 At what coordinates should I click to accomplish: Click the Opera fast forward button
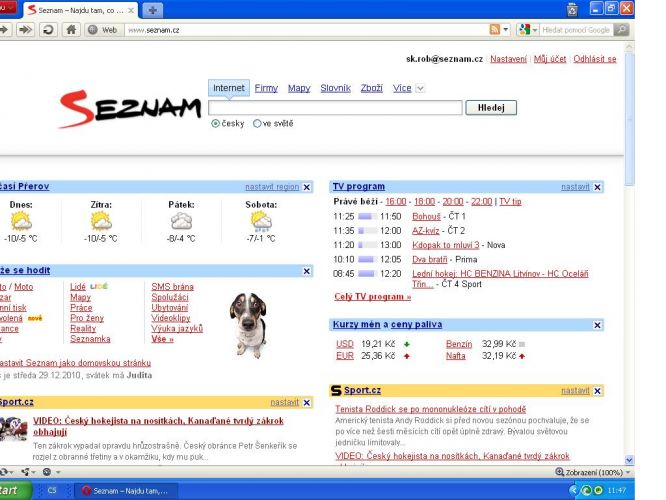25,30
